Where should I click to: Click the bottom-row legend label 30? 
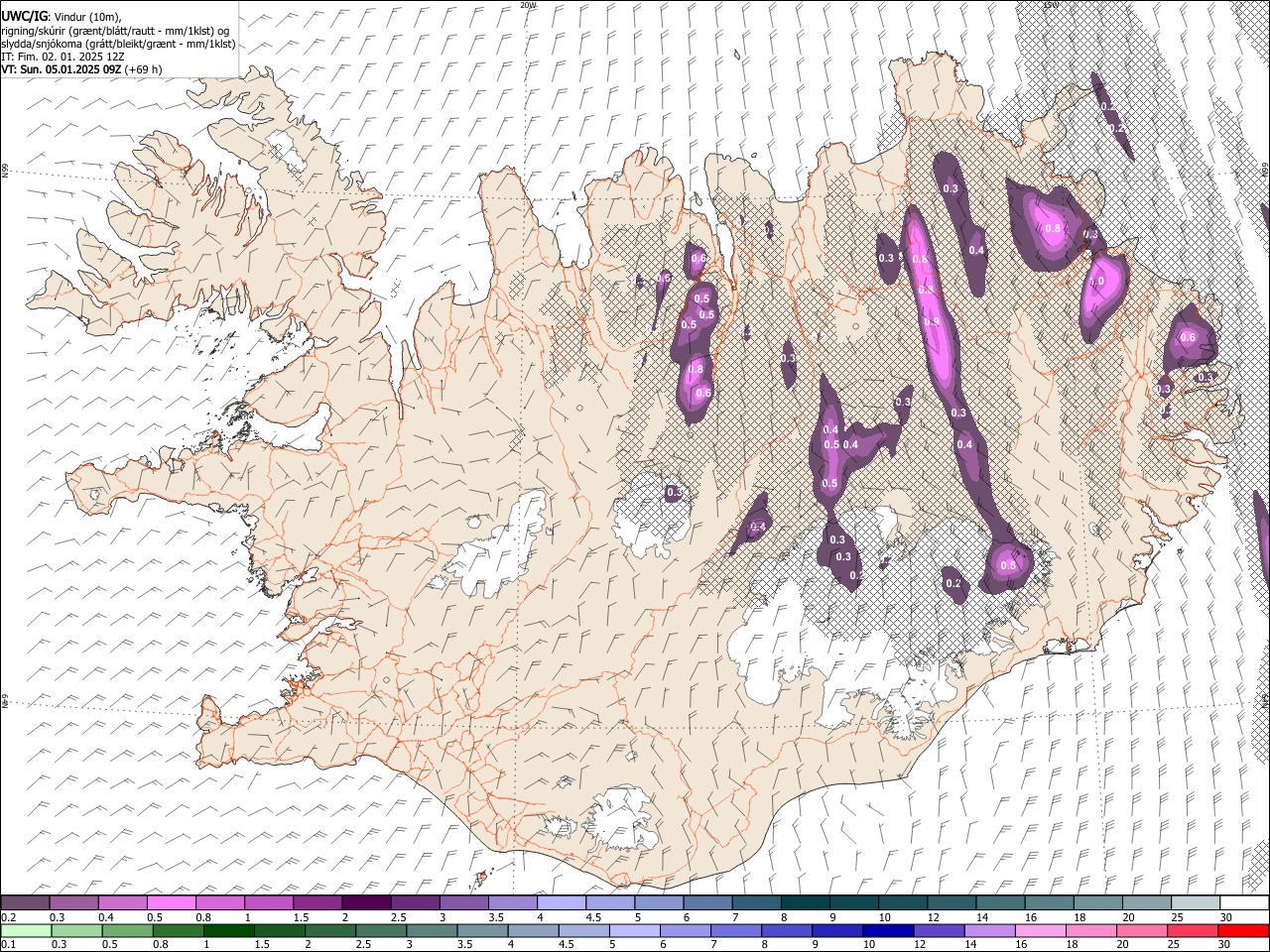[x=1223, y=944]
